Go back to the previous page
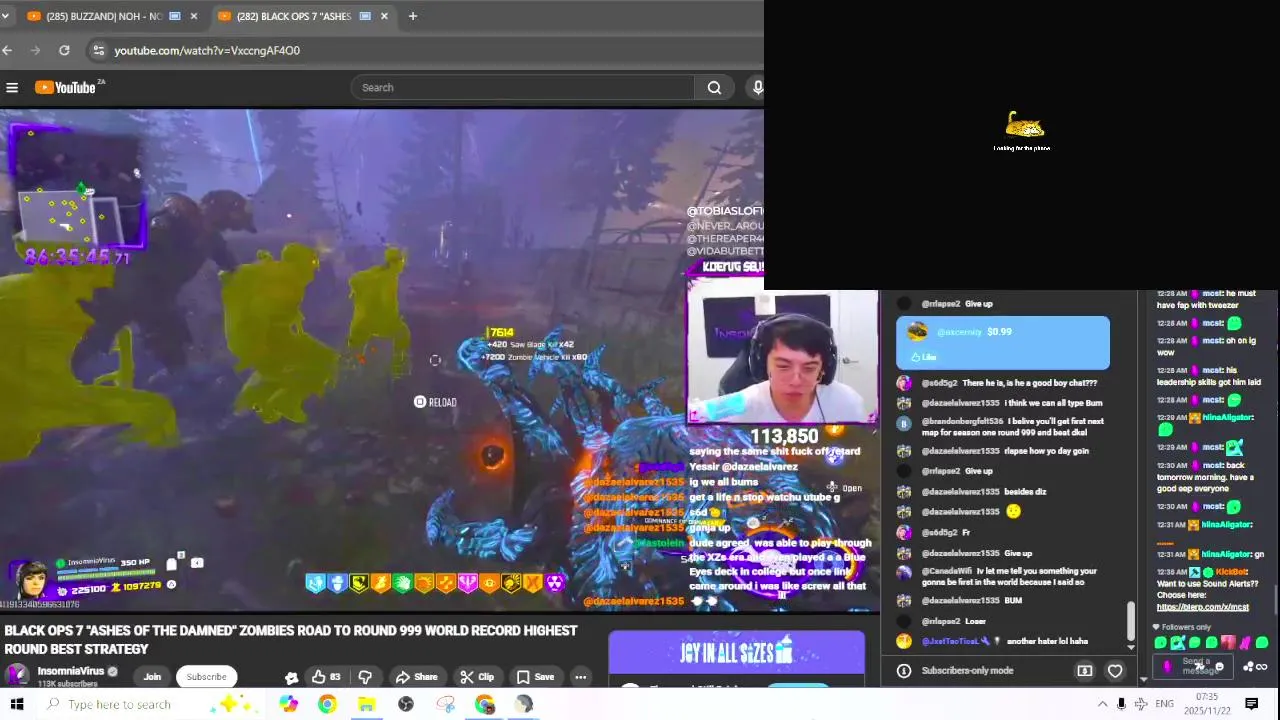1280x720 pixels. (7, 50)
